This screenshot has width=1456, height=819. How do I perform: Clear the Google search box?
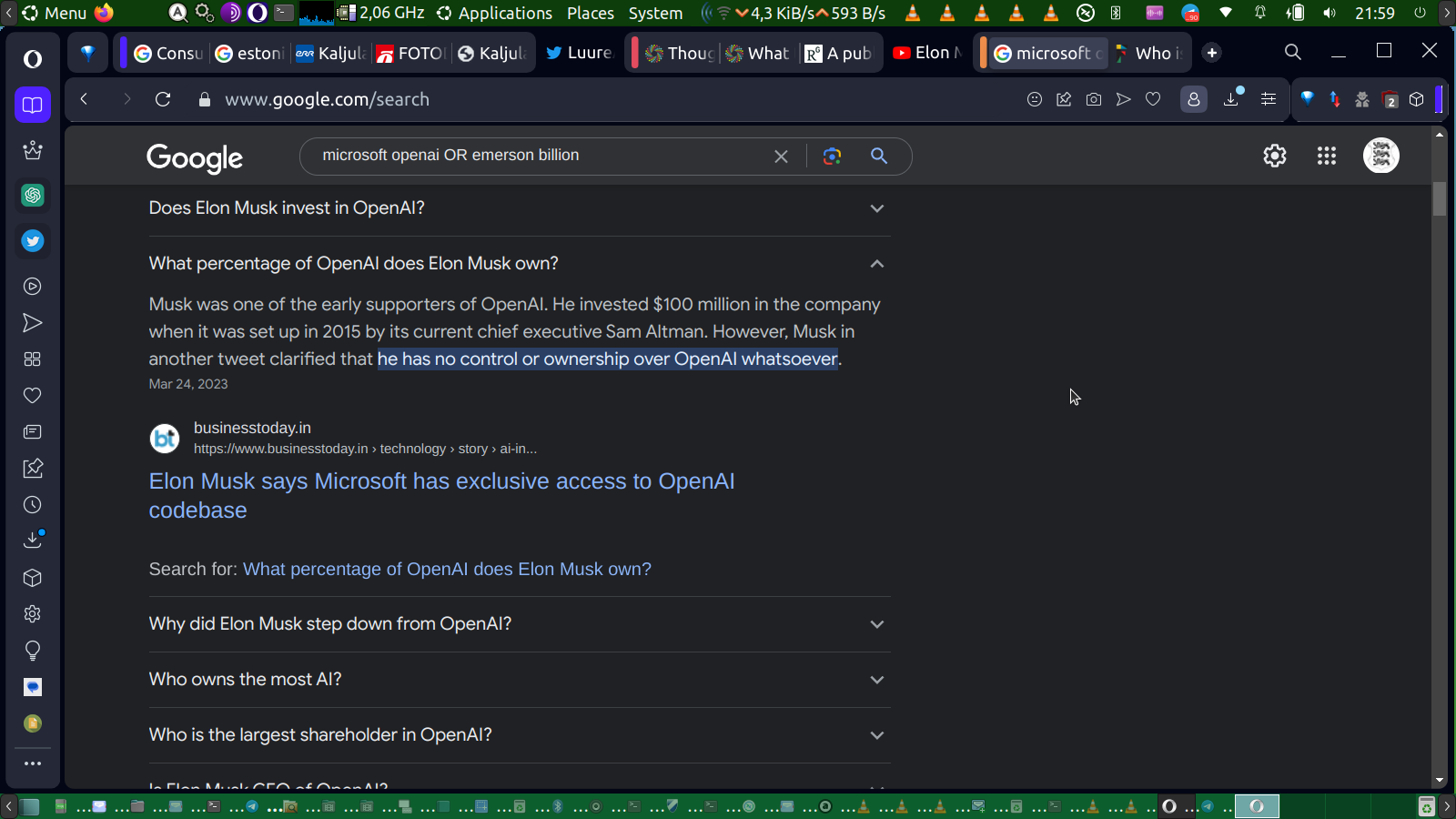(781, 156)
